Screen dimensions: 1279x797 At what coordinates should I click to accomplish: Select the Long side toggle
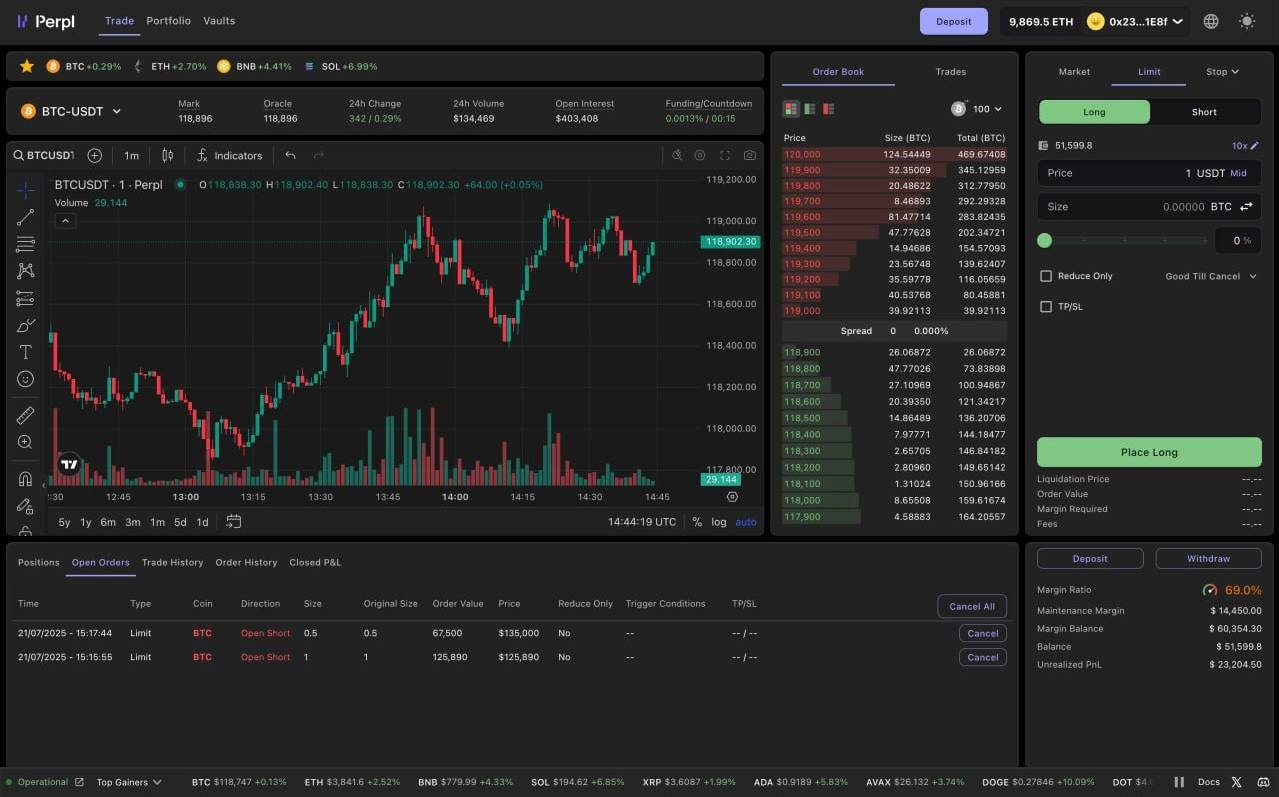pos(1095,112)
